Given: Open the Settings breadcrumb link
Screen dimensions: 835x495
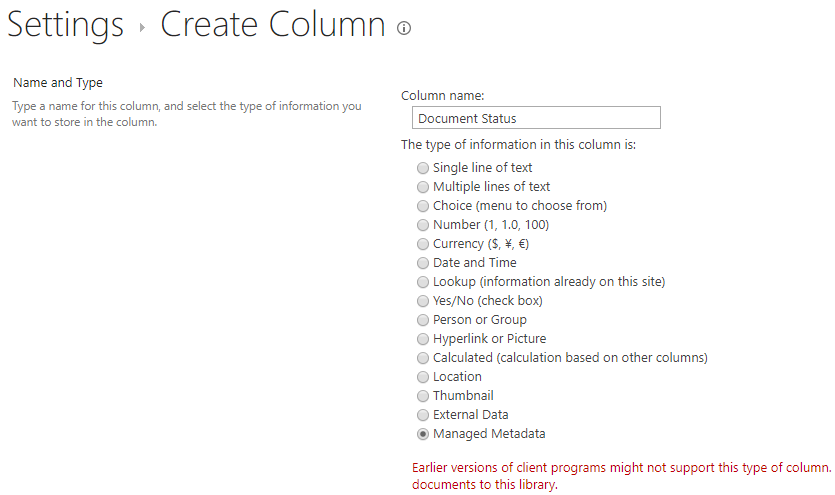Looking at the screenshot, I should (x=65, y=25).
